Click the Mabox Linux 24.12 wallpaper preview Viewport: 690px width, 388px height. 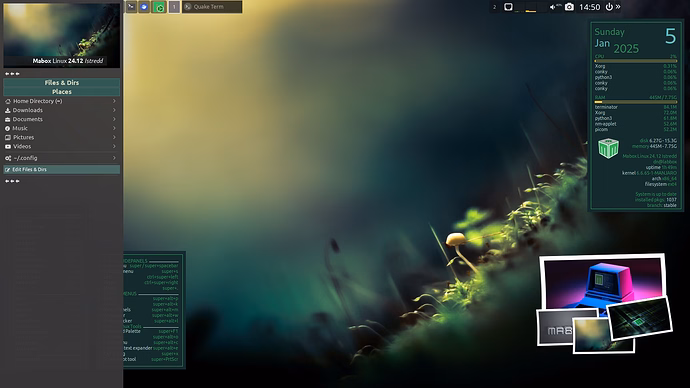(x=62, y=35)
